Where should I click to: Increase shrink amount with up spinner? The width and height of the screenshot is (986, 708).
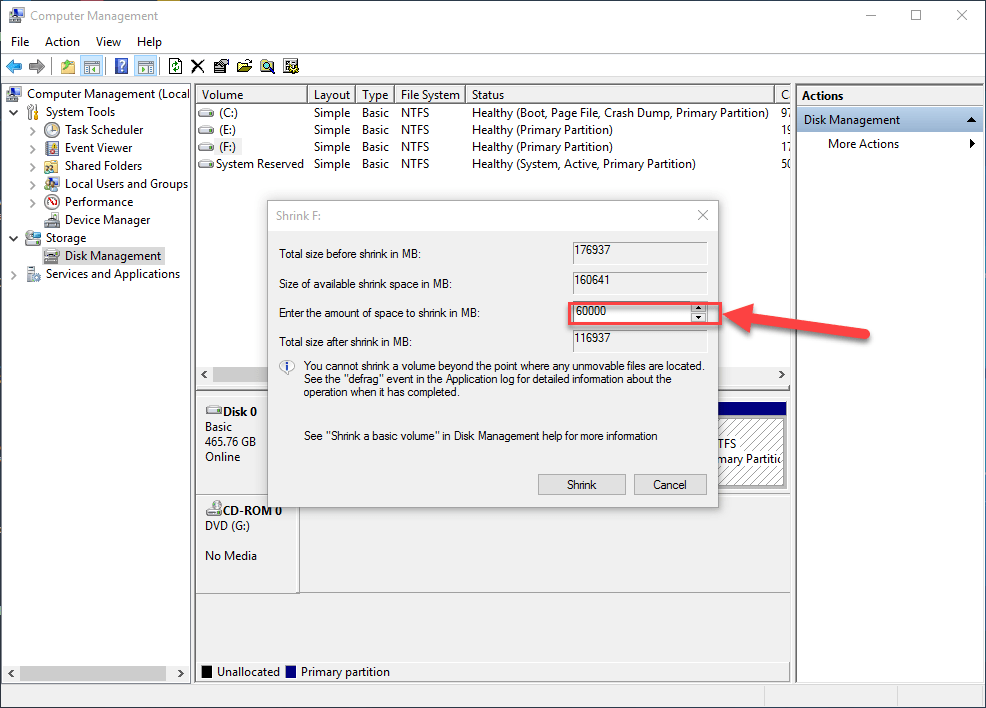point(699,307)
